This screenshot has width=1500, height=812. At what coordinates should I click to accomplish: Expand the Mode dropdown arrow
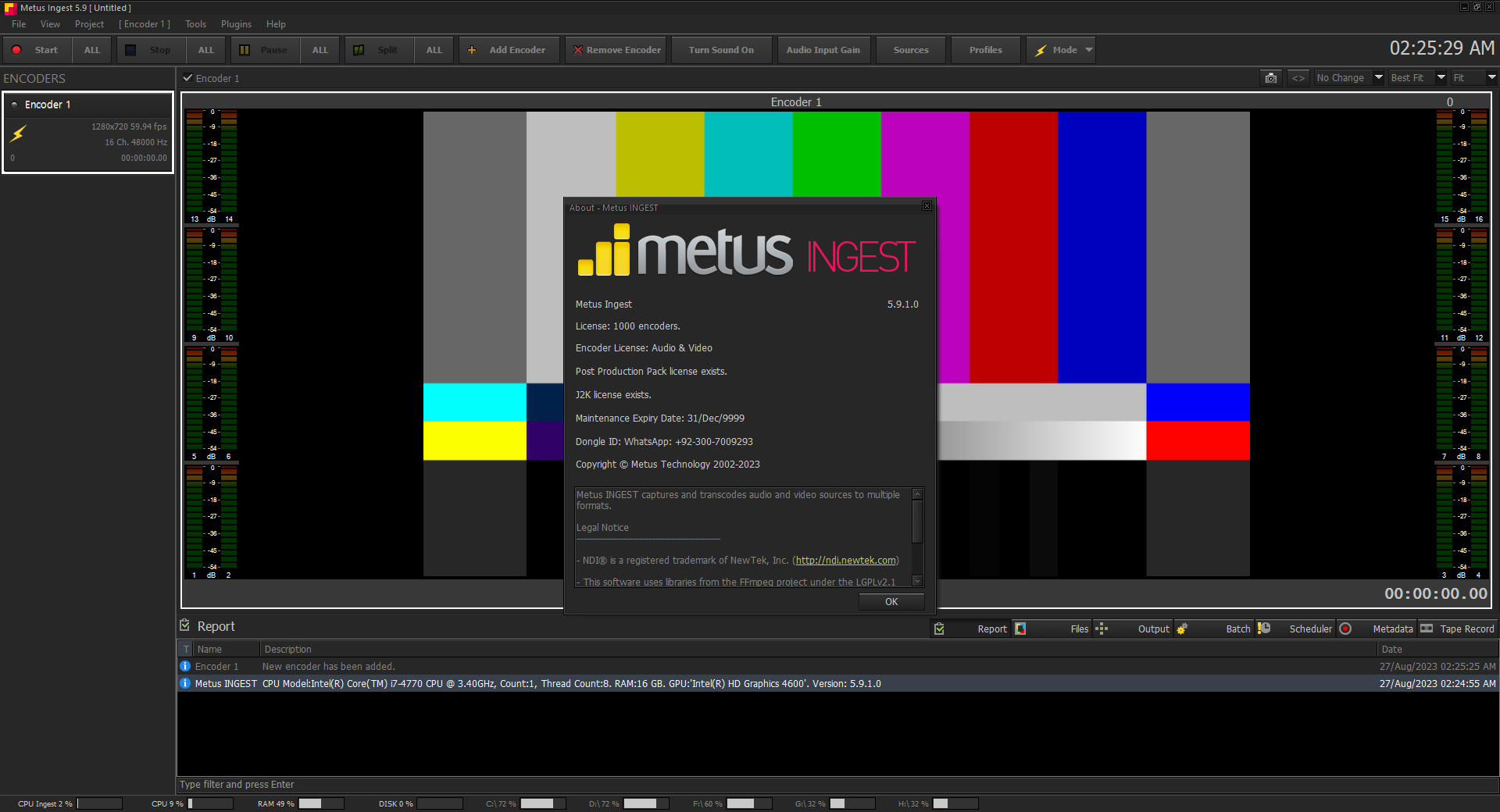pyautogui.click(x=1088, y=50)
